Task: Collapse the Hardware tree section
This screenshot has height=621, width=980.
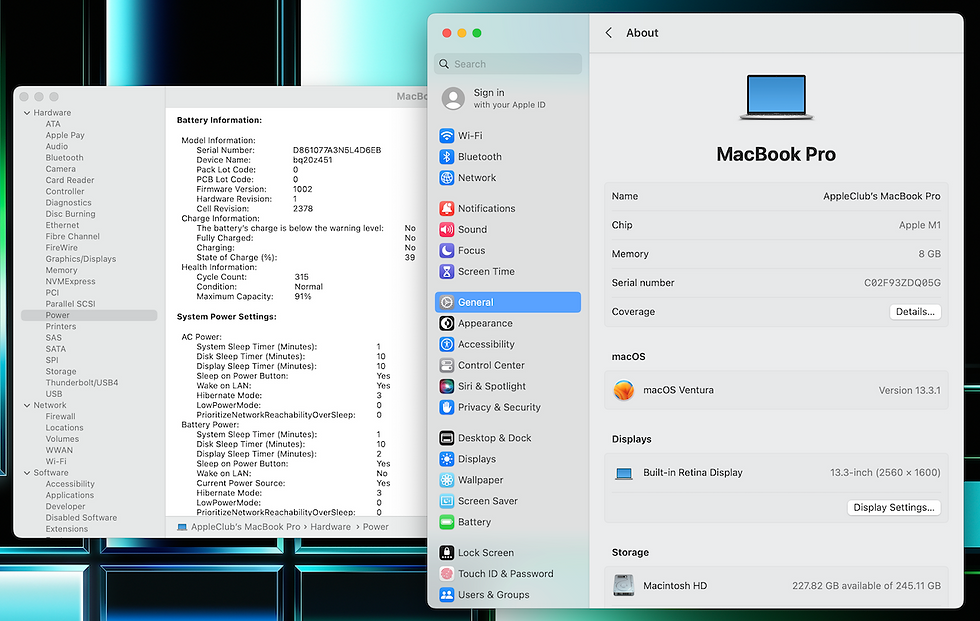Action: (27, 113)
